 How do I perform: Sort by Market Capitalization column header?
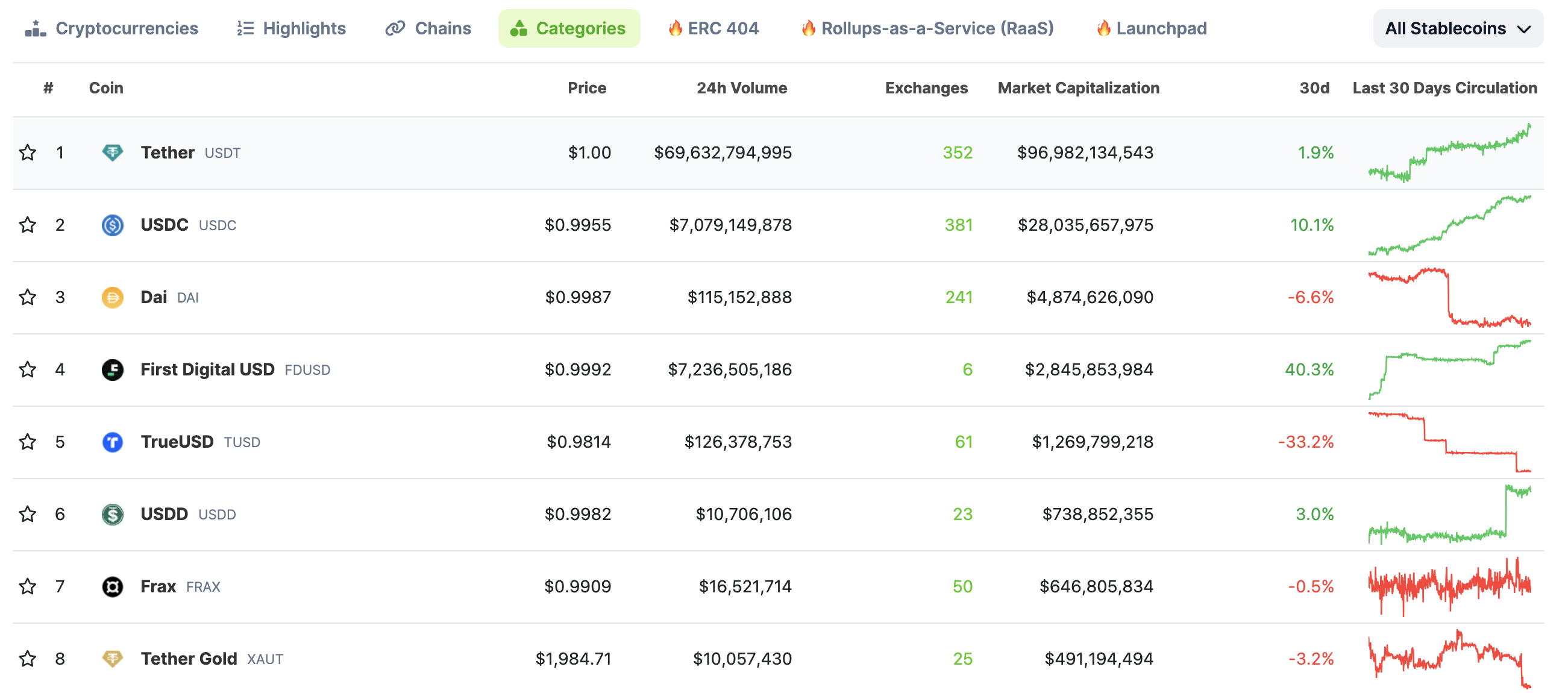1078,88
